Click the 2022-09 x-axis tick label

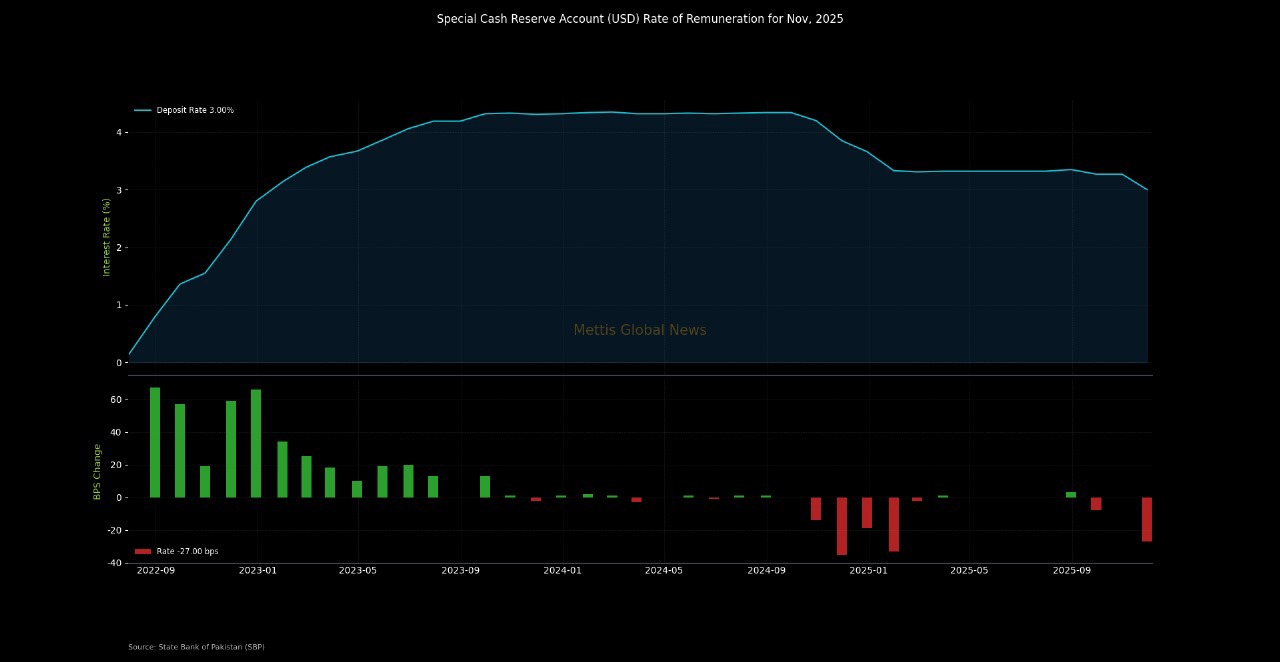pyautogui.click(x=156, y=571)
